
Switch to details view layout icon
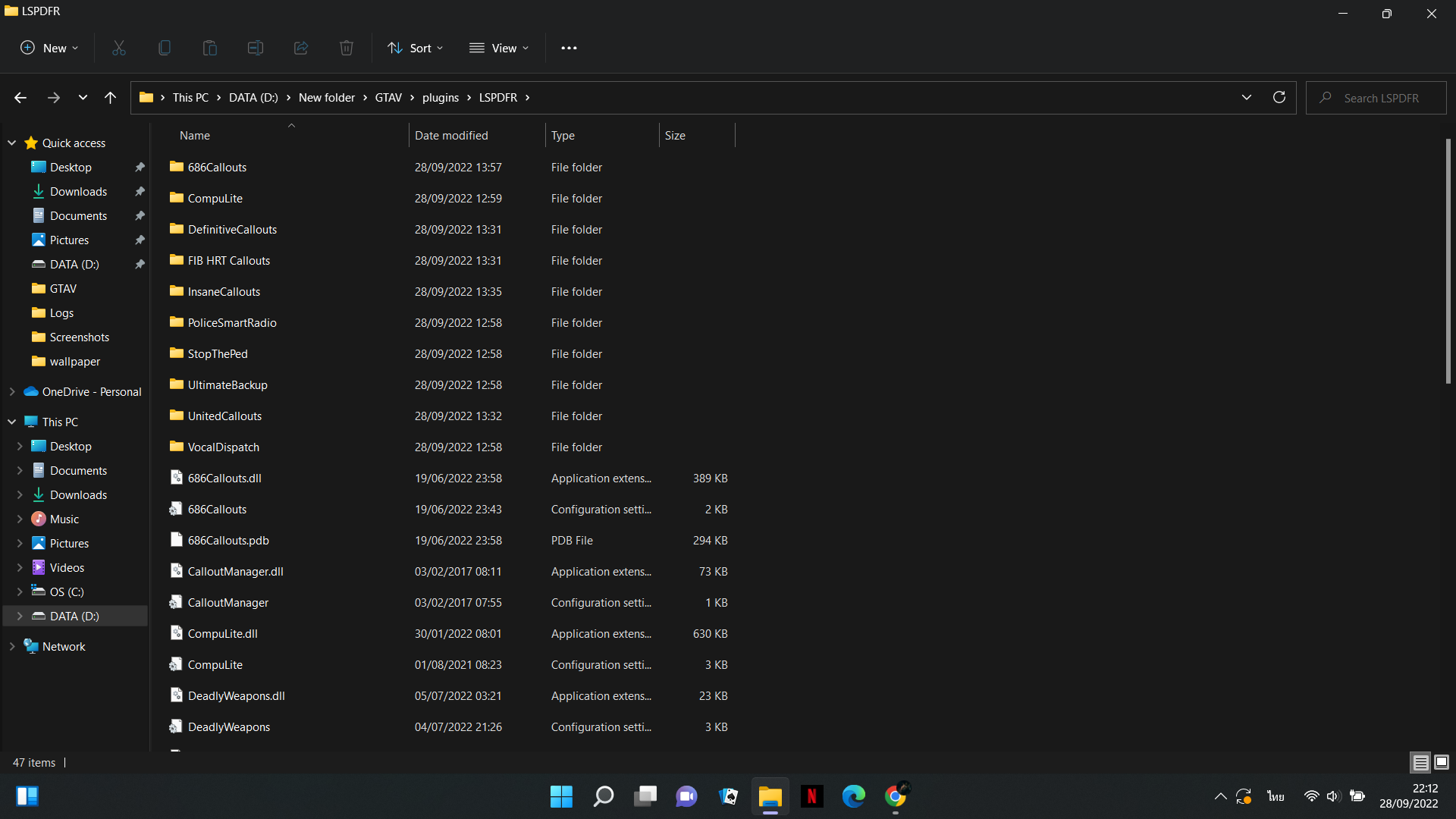1420,762
